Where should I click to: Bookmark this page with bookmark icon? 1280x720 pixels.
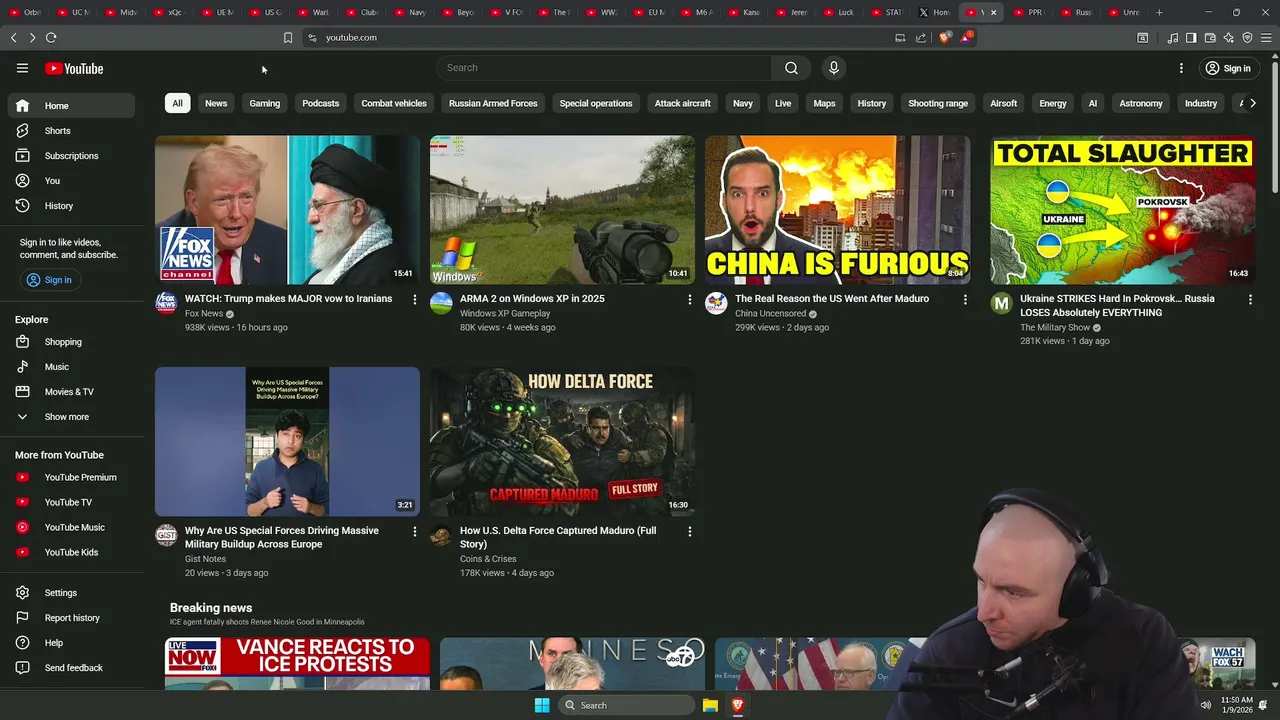point(288,37)
